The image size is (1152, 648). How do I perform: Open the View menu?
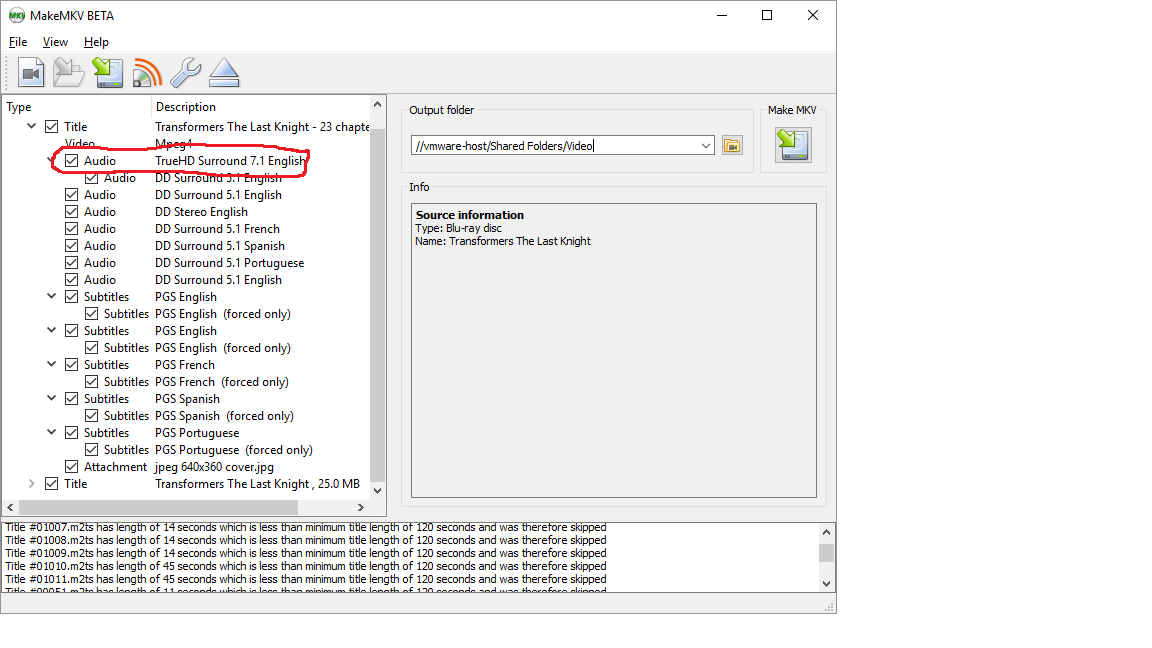(55, 42)
